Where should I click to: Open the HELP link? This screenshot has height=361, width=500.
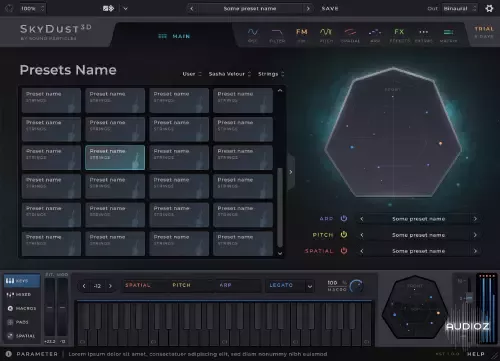click(x=476, y=354)
